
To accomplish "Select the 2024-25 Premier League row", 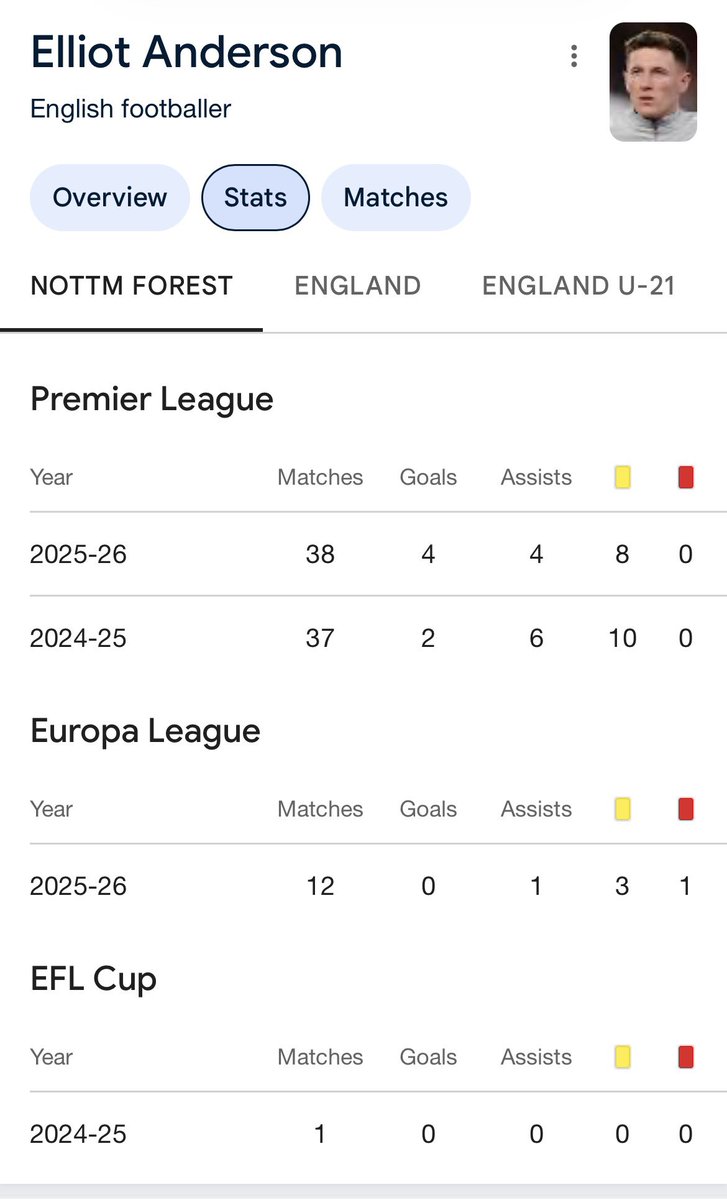I will [363, 638].
